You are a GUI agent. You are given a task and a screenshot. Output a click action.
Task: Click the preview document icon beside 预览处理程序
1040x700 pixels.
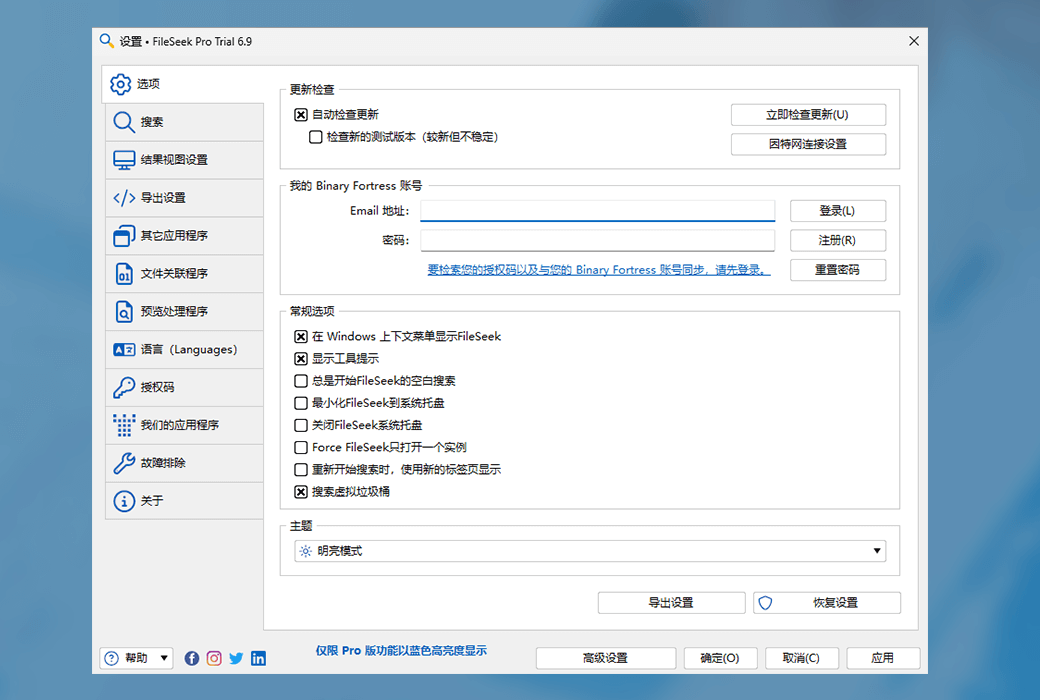coord(124,311)
